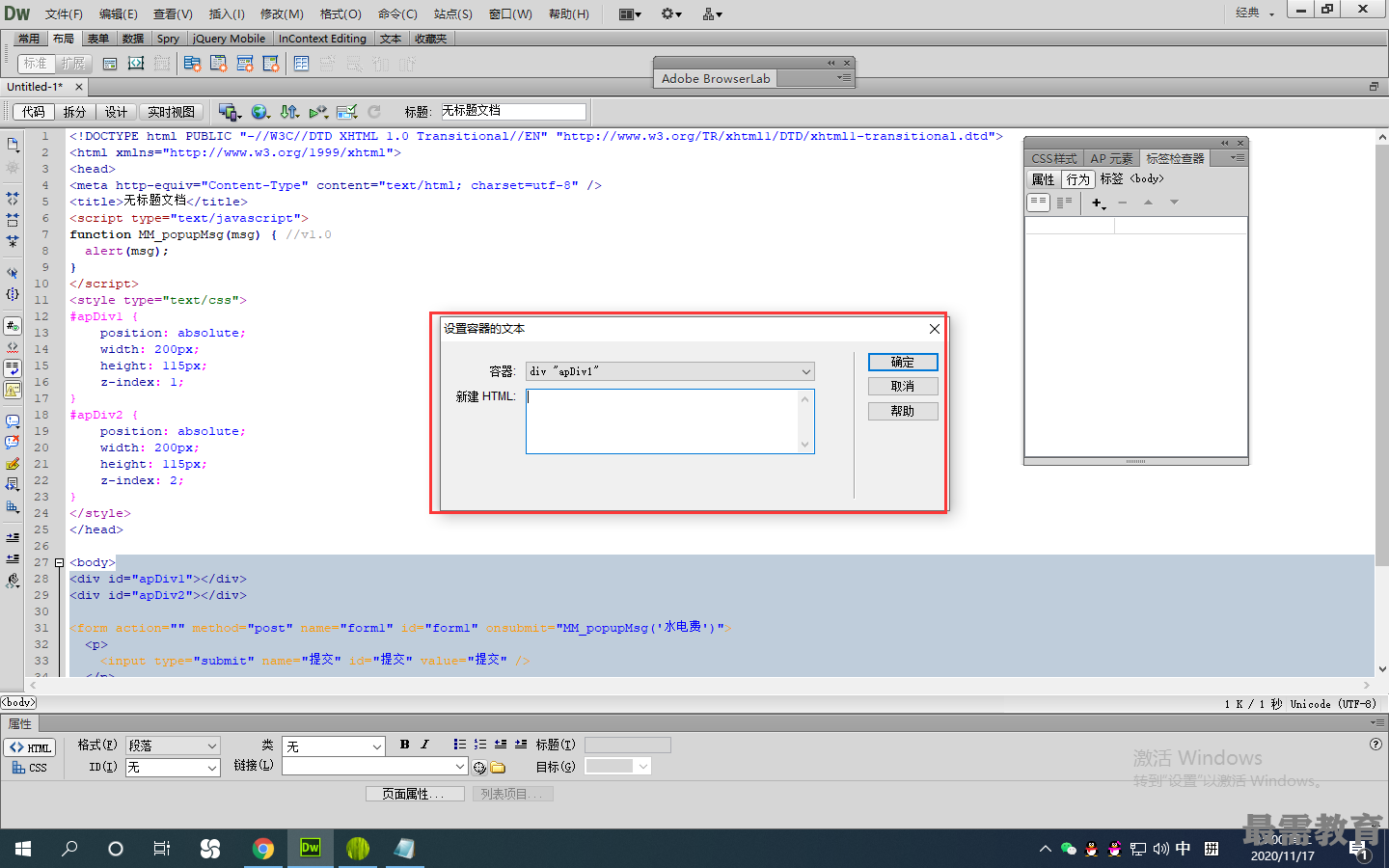Image resolution: width=1389 pixels, height=868 pixels.
Task: Click the Apply Comment icon
Action: coord(13,421)
